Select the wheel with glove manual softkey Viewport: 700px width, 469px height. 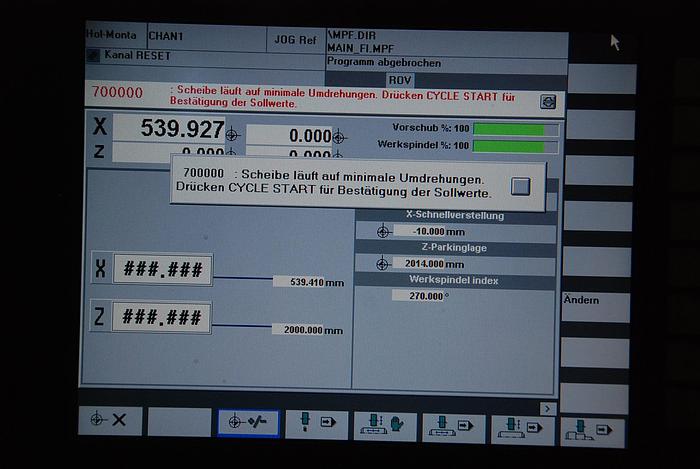point(385,427)
